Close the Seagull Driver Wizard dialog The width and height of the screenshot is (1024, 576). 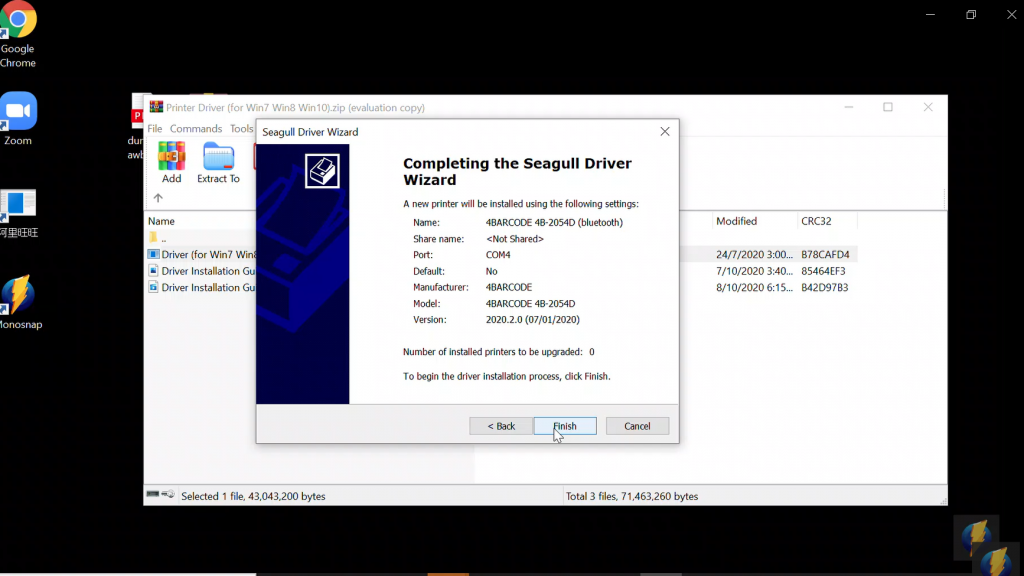pos(665,131)
